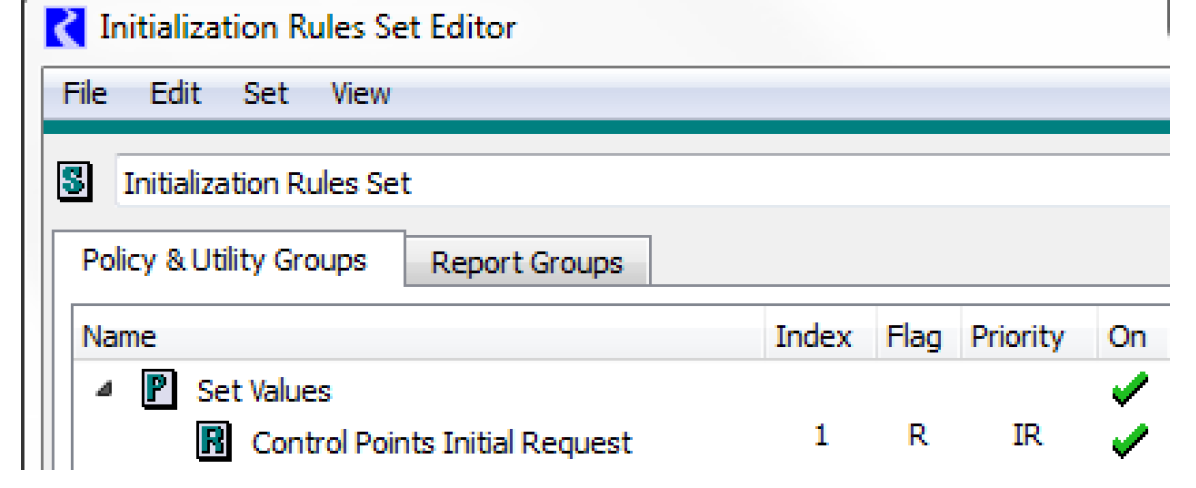Open the Set menu
Image resolution: width=1196 pixels, height=488 pixels.
tap(265, 94)
